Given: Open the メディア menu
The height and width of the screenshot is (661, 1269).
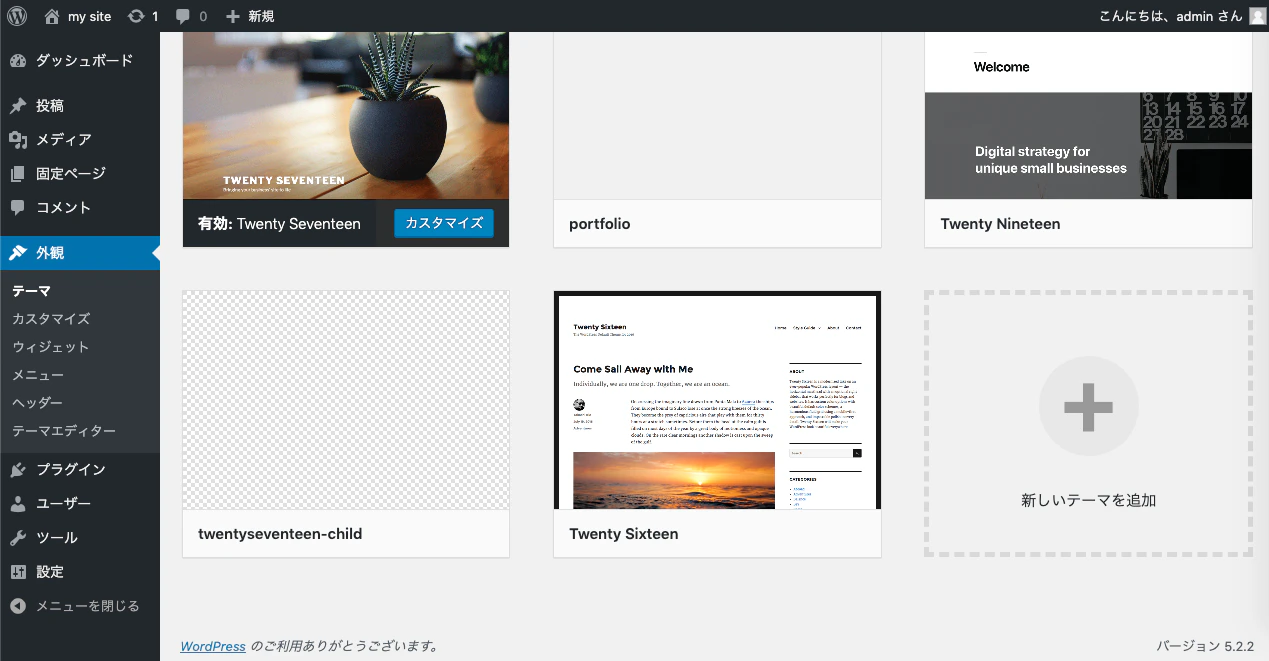Looking at the screenshot, I should point(80,140).
